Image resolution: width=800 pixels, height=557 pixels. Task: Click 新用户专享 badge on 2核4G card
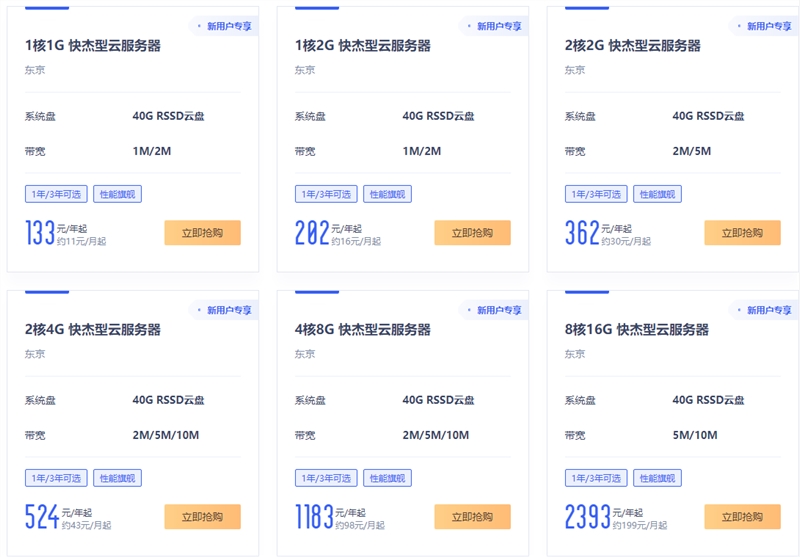(x=224, y=310)
